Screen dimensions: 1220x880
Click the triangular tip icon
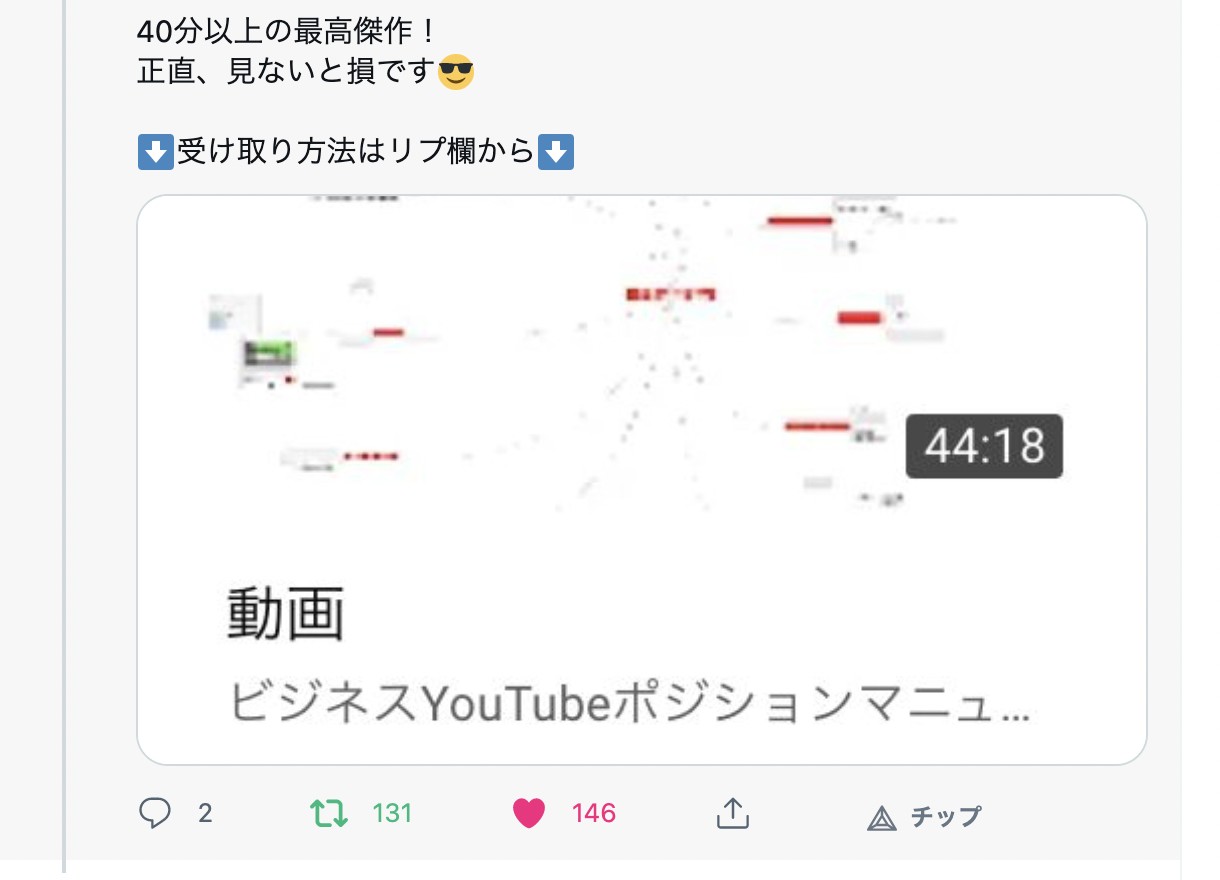click(881, 818)
